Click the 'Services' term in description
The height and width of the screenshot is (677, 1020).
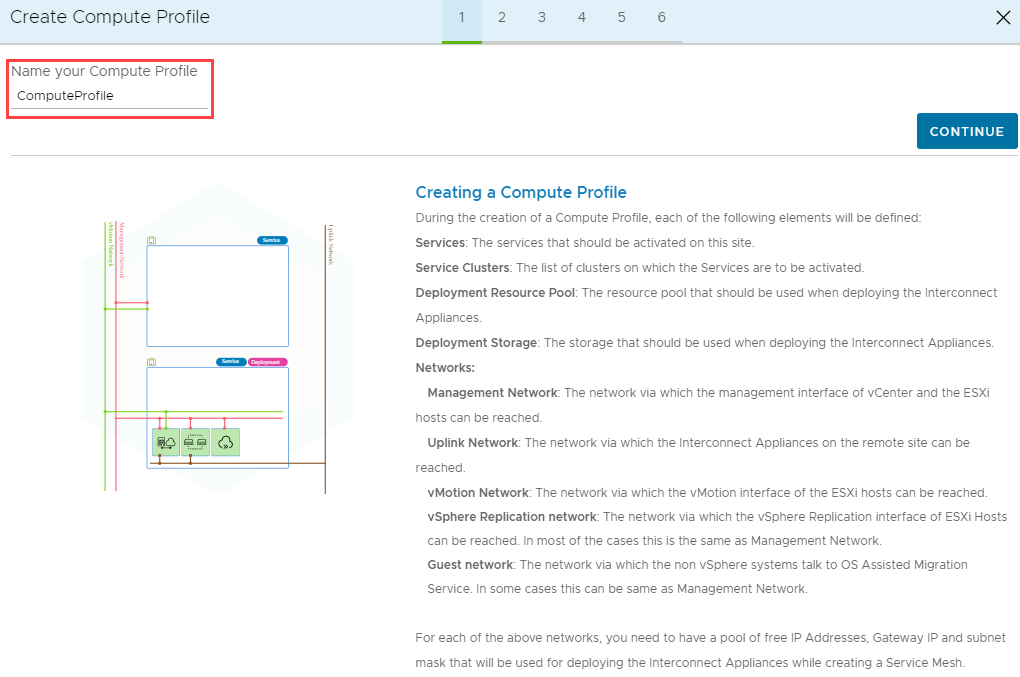[x=440, y=243]
